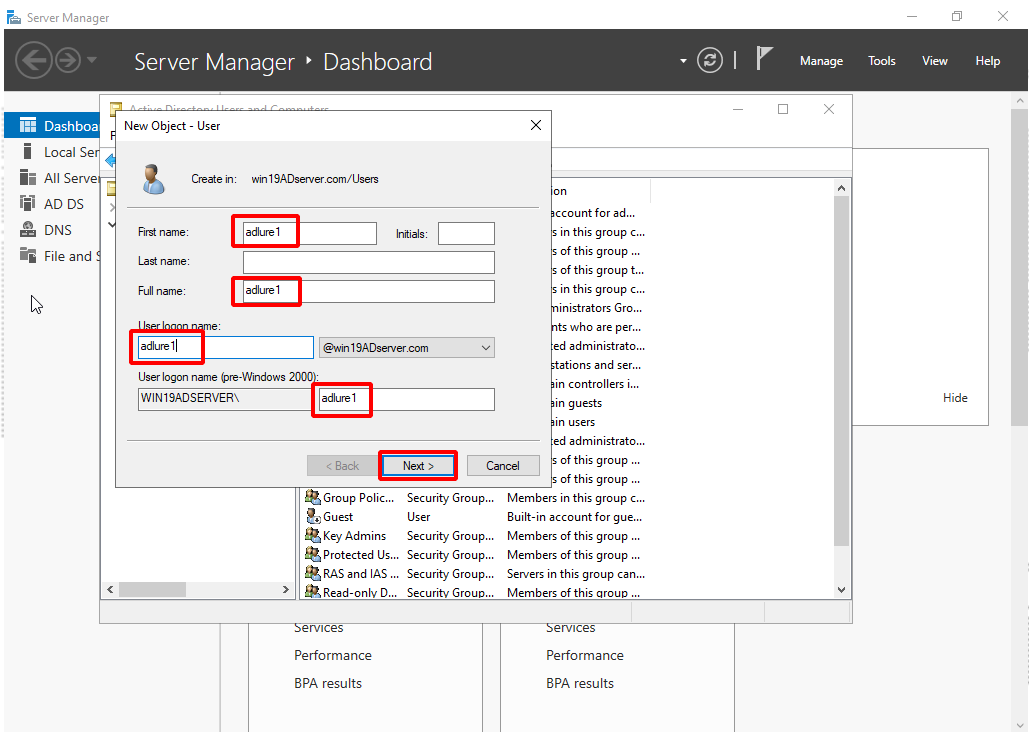The image size is (1029, 732).
Task: Click the Last name input field
Action: (x=368, y=262)
